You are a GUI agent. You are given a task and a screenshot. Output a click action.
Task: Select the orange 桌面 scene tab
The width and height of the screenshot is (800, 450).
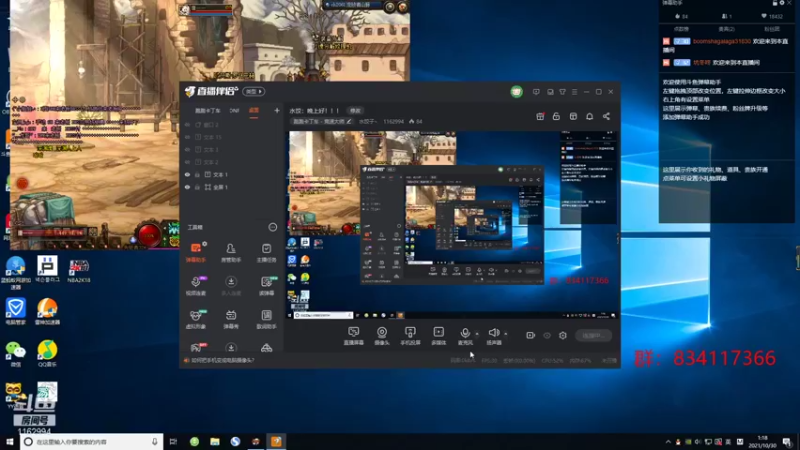(254, 111)
